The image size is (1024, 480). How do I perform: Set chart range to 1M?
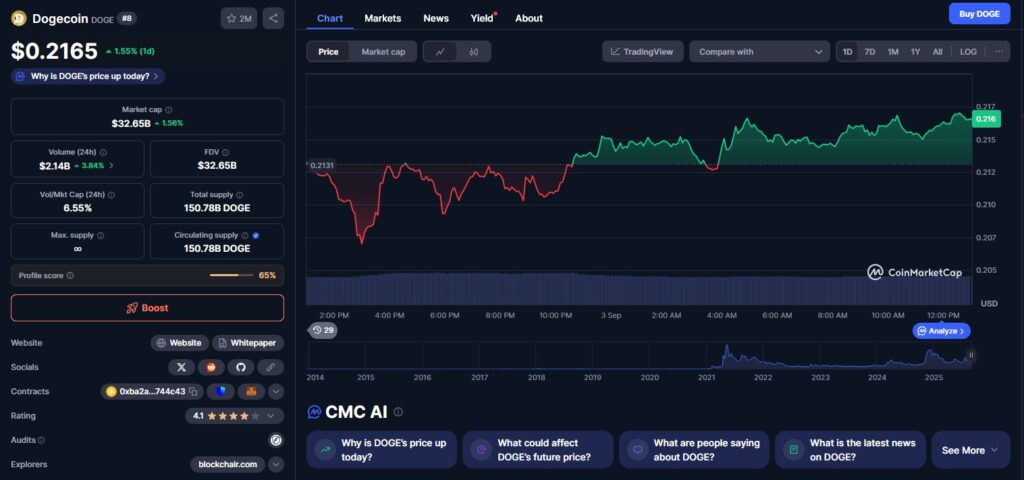coord(893,52)
